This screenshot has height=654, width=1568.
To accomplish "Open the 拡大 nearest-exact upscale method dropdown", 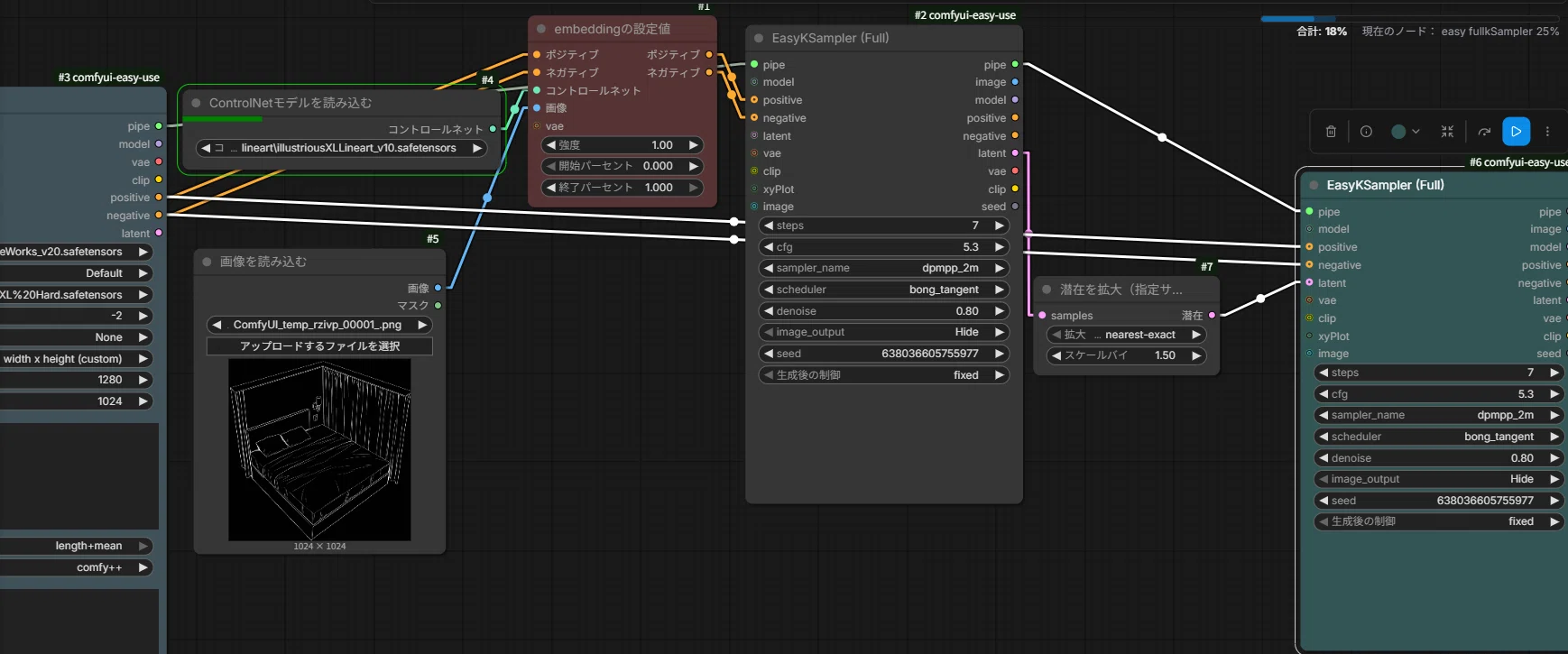I will click(1126, 335).
